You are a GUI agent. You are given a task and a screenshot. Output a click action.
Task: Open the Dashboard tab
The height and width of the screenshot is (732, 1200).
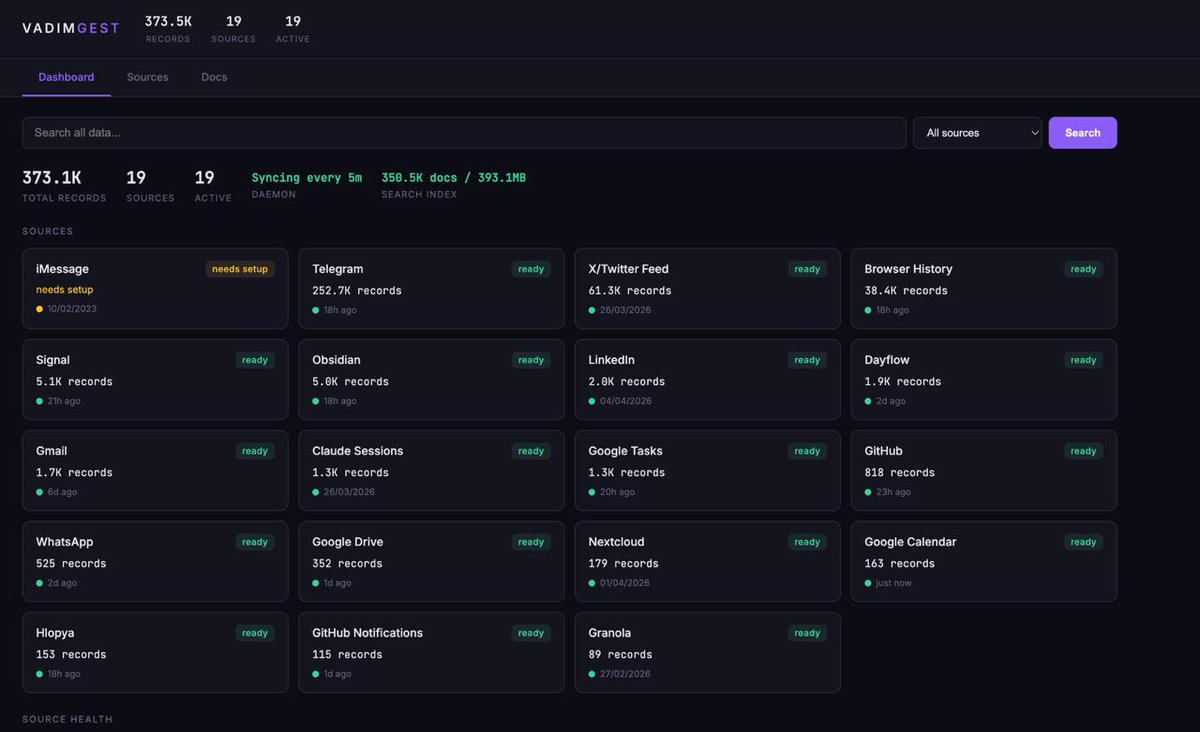(66, 77)
